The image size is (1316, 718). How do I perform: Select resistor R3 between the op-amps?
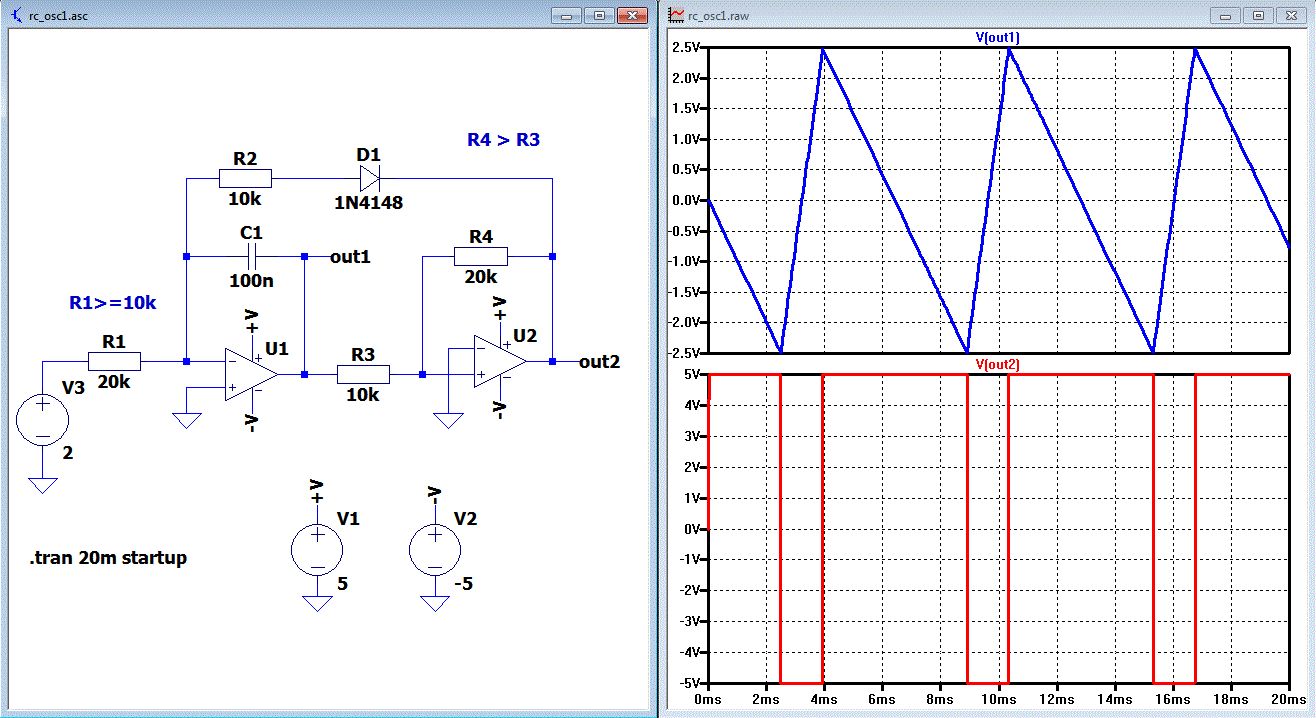pyautogui.click(x=363, y=374)
